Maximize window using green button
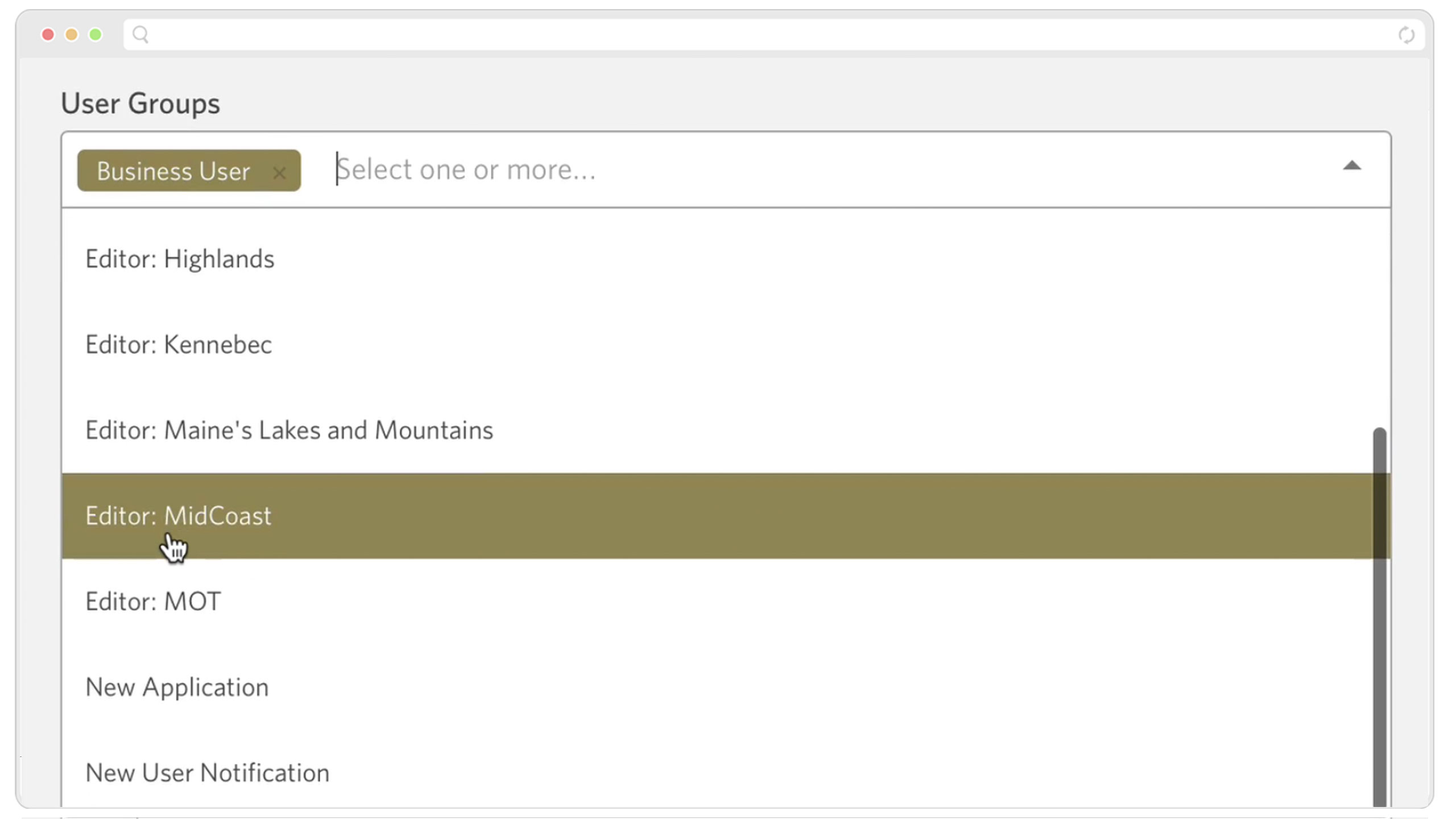This screenshot has height=819, width=1456. [96, 35]
